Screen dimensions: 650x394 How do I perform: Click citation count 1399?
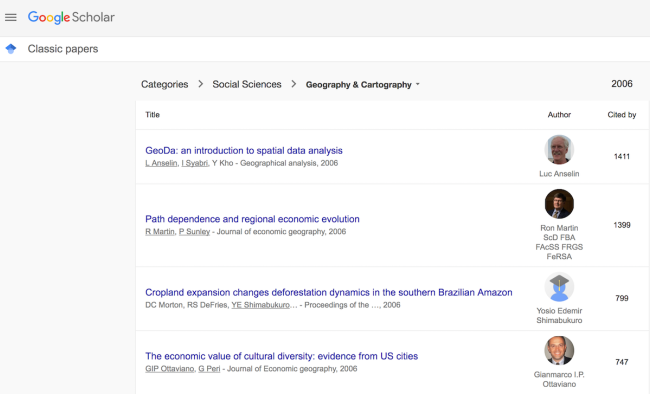622,225
